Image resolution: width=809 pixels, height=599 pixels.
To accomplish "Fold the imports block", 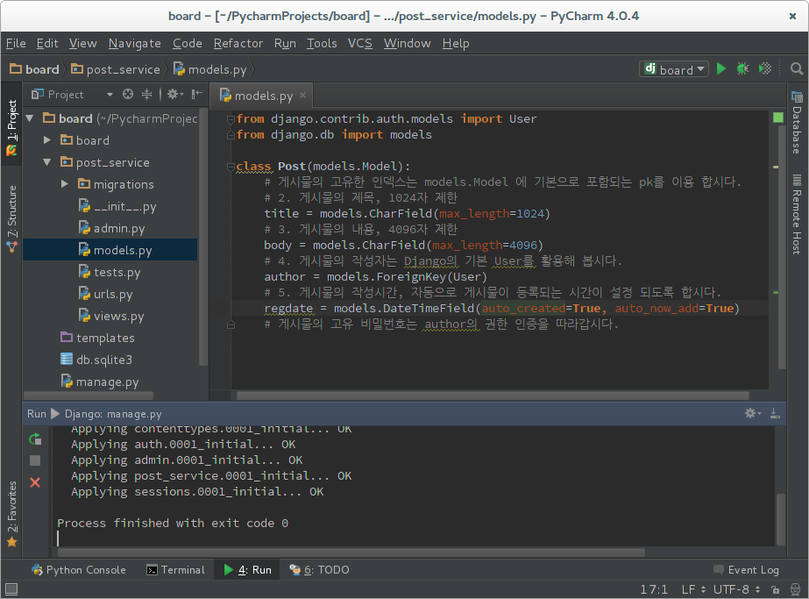I will [x=231, y=119].
